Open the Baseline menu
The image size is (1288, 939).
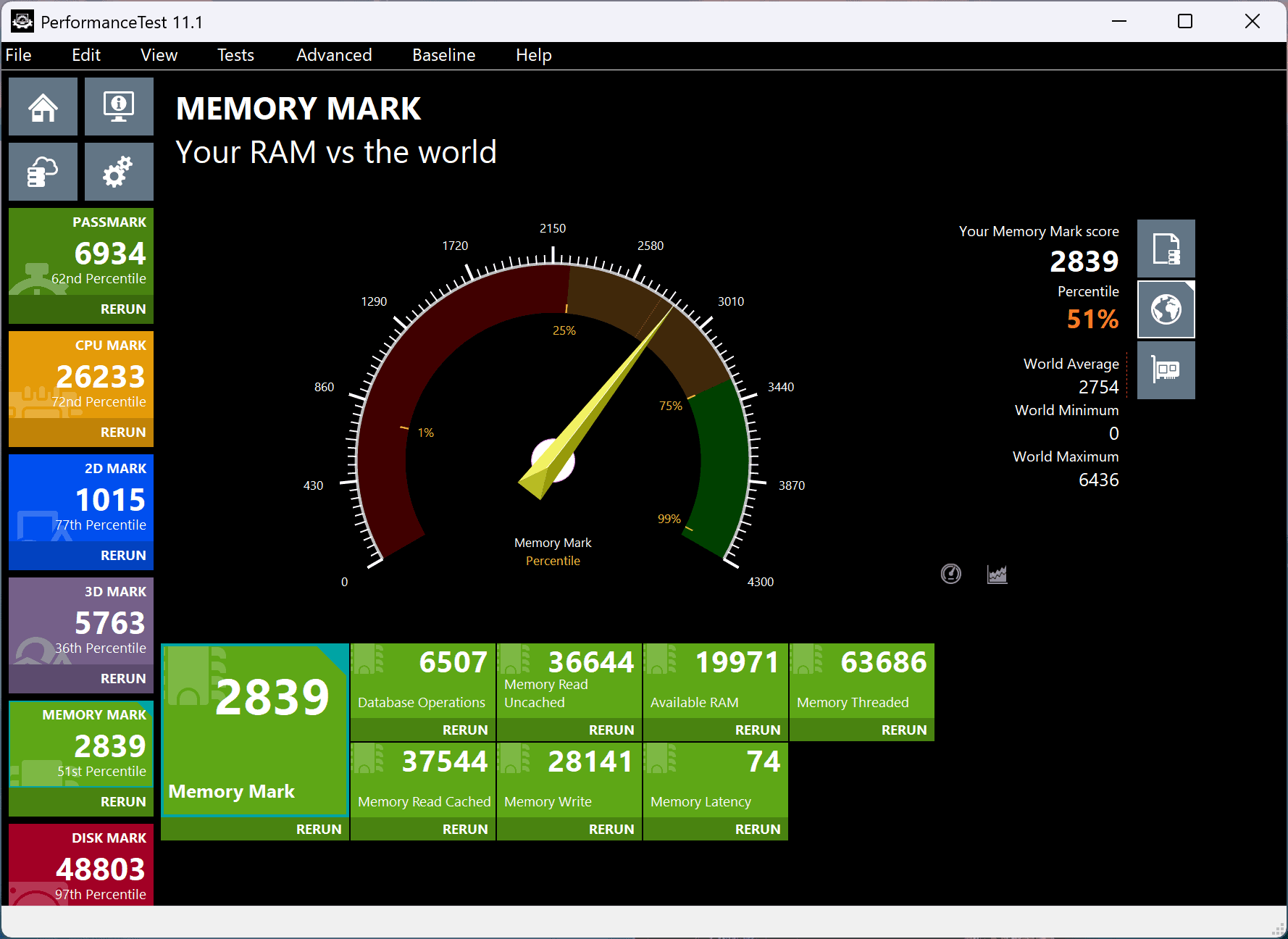point(444,55)
